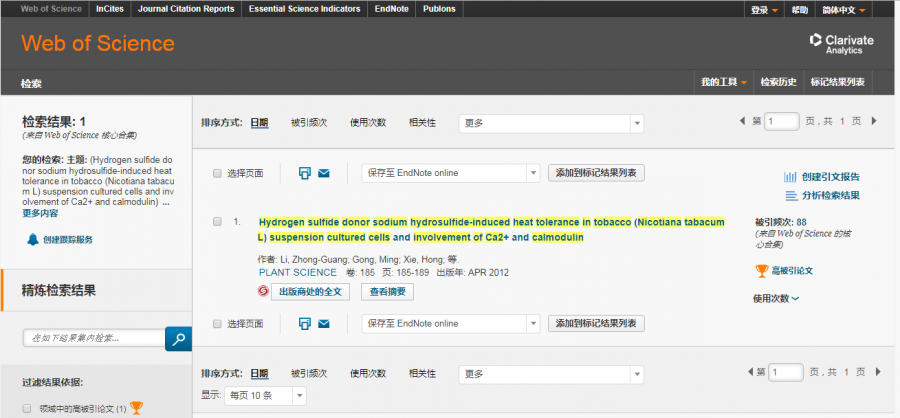The image size is (900, 418).
Task: Open the 检索历史 menu item
Action: click(778, 82)
